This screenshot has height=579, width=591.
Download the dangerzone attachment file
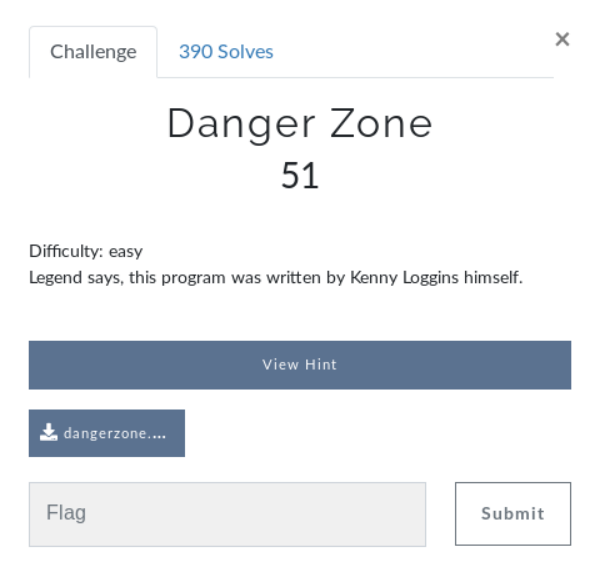[x=107, y=433]
